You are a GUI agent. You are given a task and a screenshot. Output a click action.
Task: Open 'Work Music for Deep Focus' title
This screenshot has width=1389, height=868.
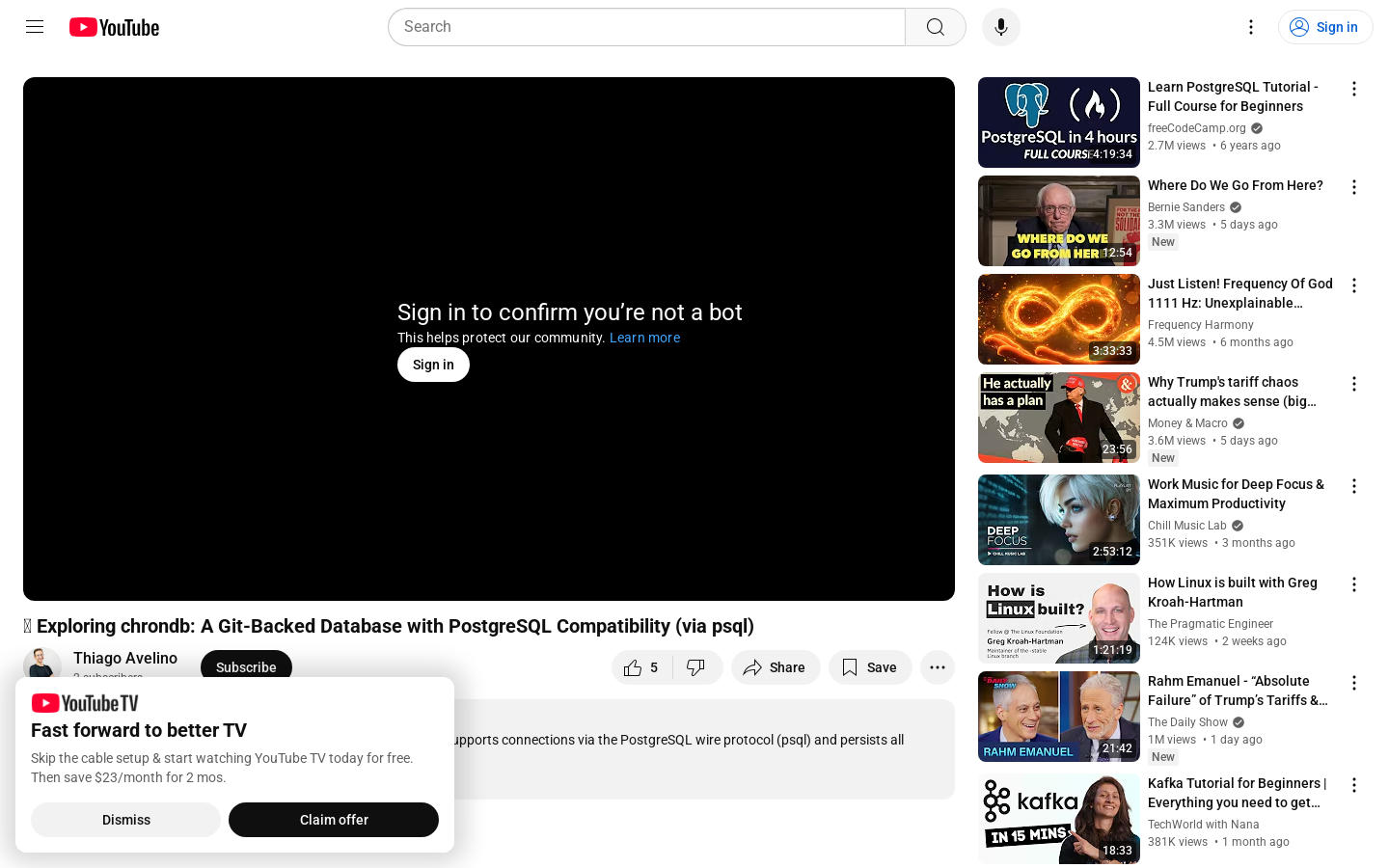coord(1236,494)
